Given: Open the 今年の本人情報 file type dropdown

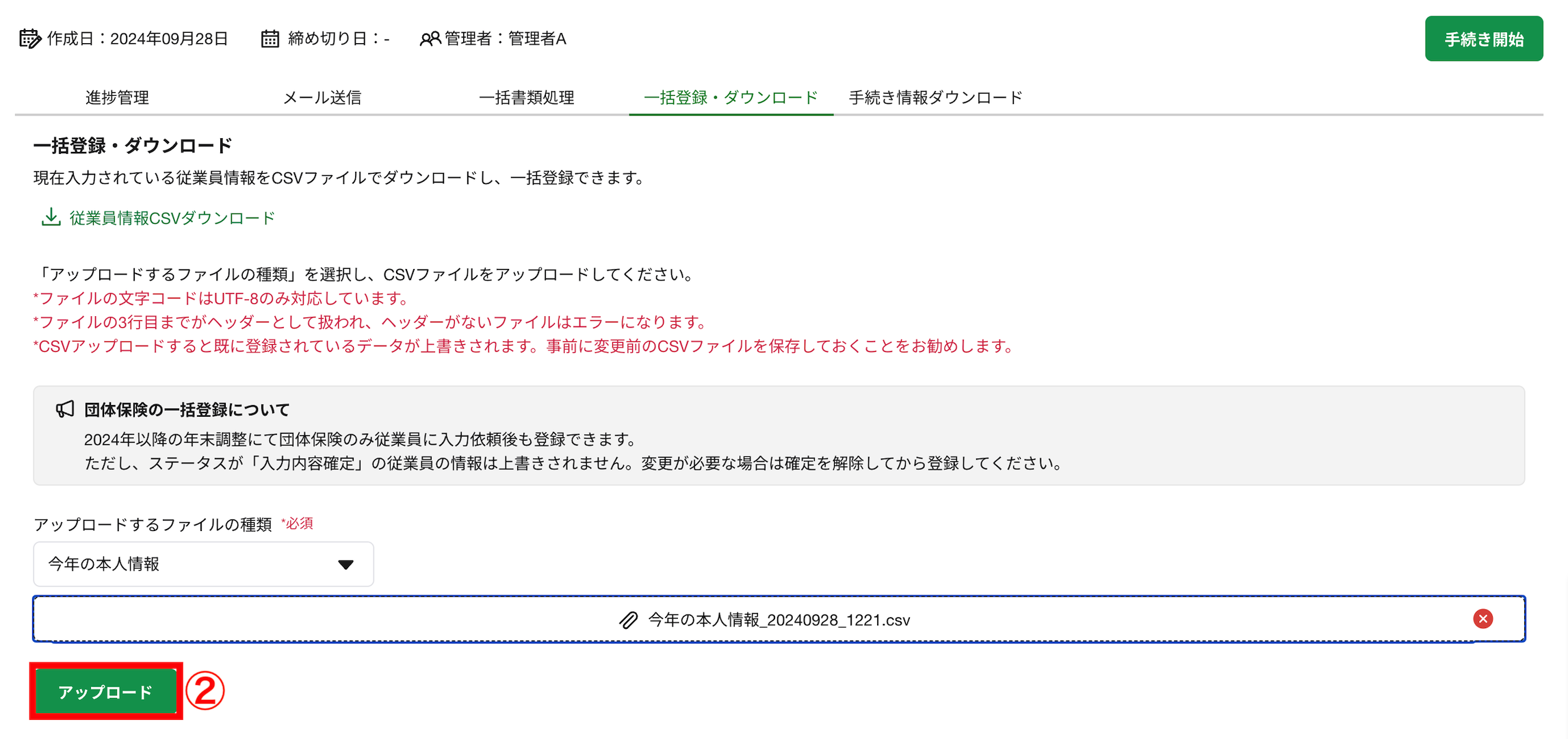Looking at the screenshot, I should coord(203,564).
